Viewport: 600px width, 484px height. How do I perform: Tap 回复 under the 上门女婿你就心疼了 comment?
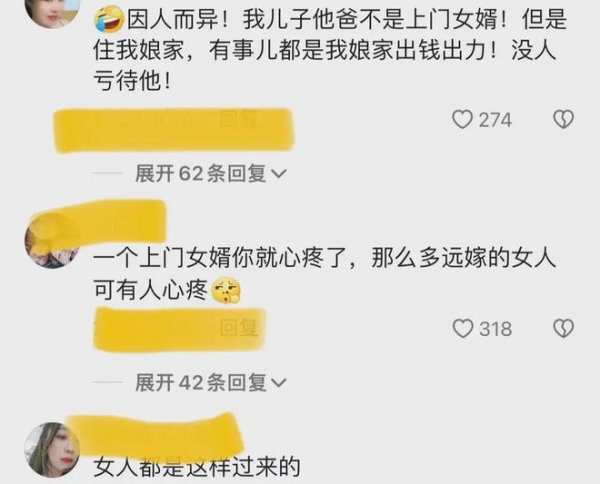tap(238, 329)
